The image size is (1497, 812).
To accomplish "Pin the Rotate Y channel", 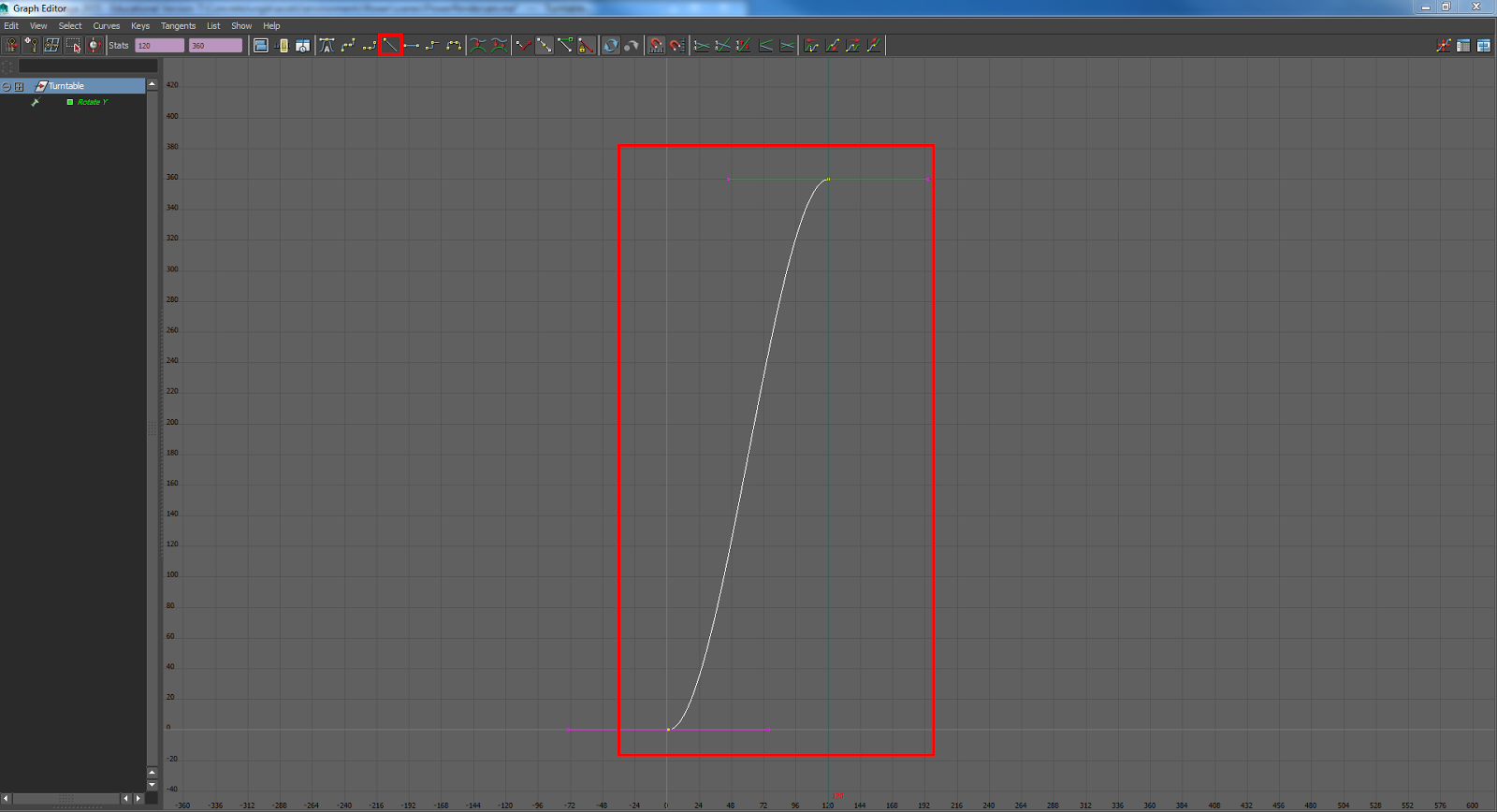I will click(35, 102).
